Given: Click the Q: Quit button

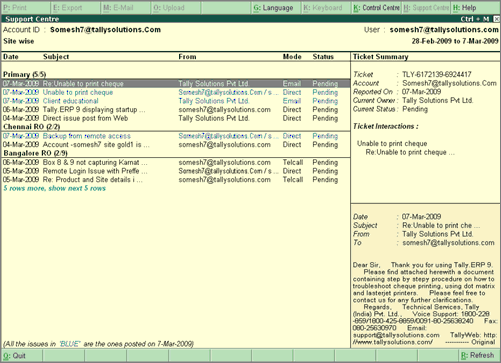Looking at the screenshot, I should click(x=22, y=356).
